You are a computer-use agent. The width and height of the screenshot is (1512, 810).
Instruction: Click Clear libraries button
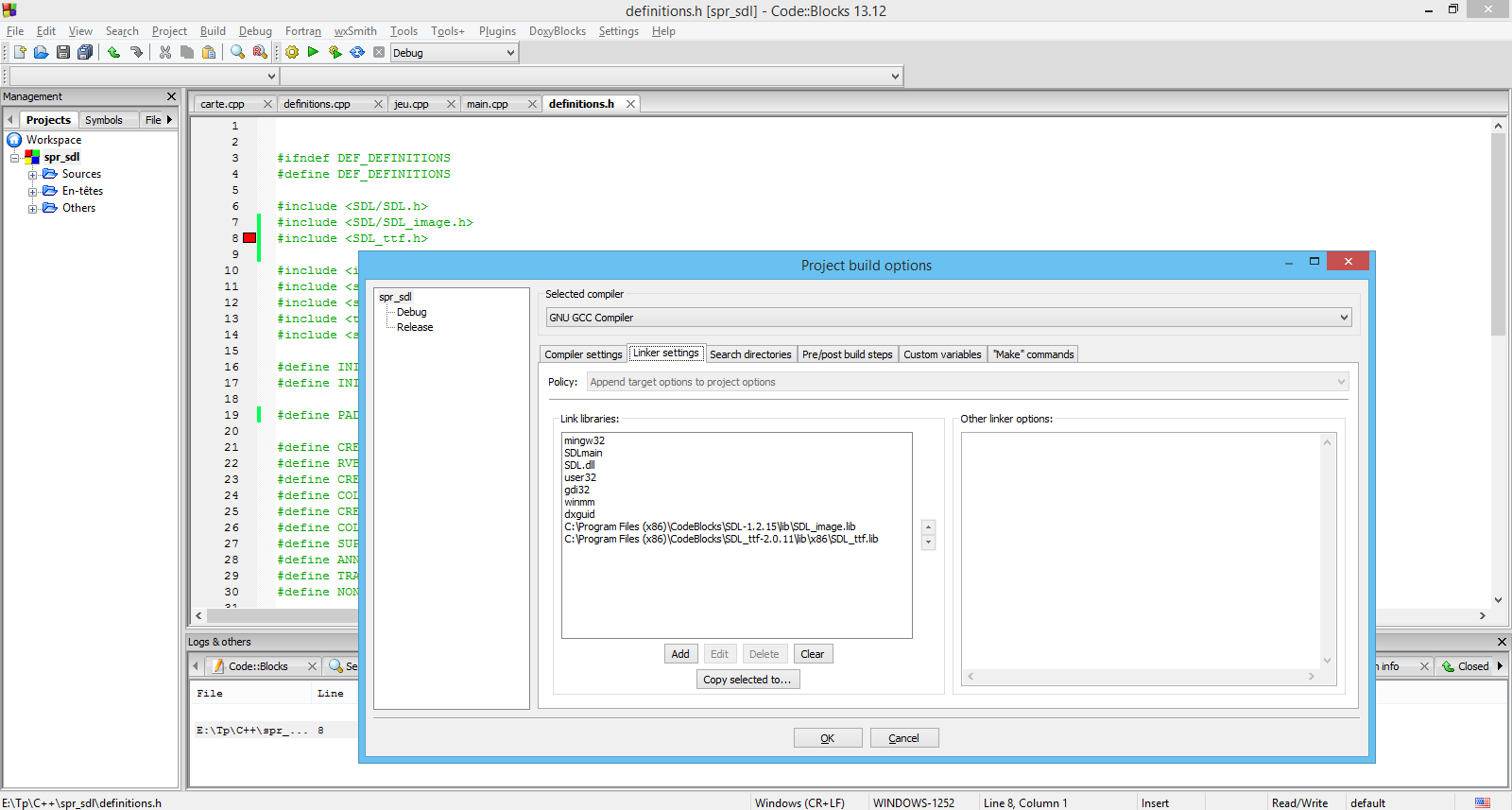[x=812, y=654]
